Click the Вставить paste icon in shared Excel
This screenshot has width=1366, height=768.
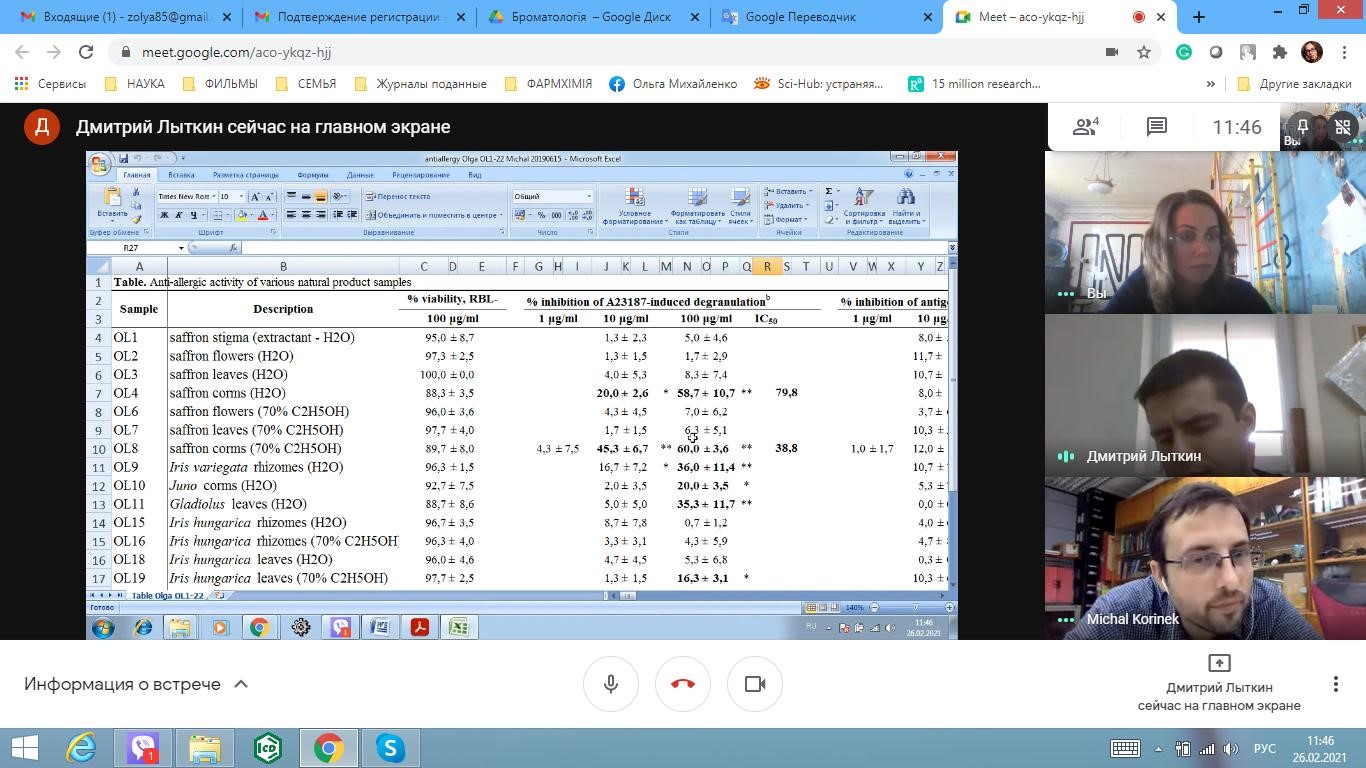coord(112,203)
